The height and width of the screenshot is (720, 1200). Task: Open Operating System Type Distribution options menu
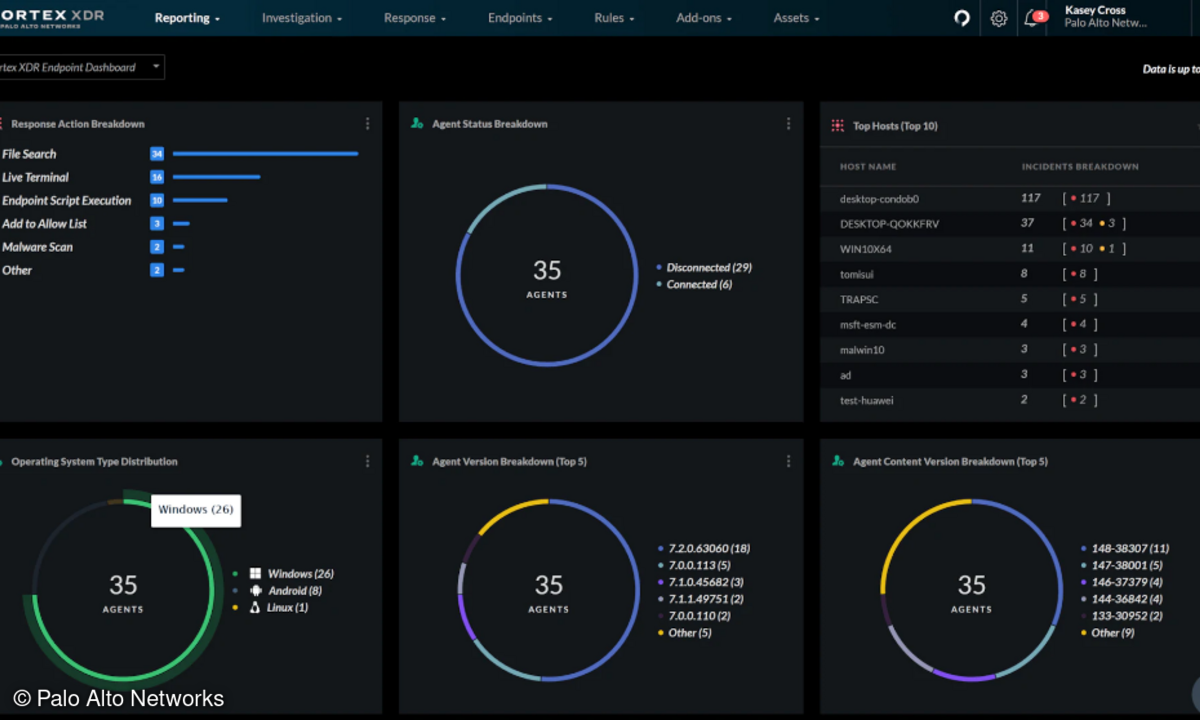click(367, 461)
